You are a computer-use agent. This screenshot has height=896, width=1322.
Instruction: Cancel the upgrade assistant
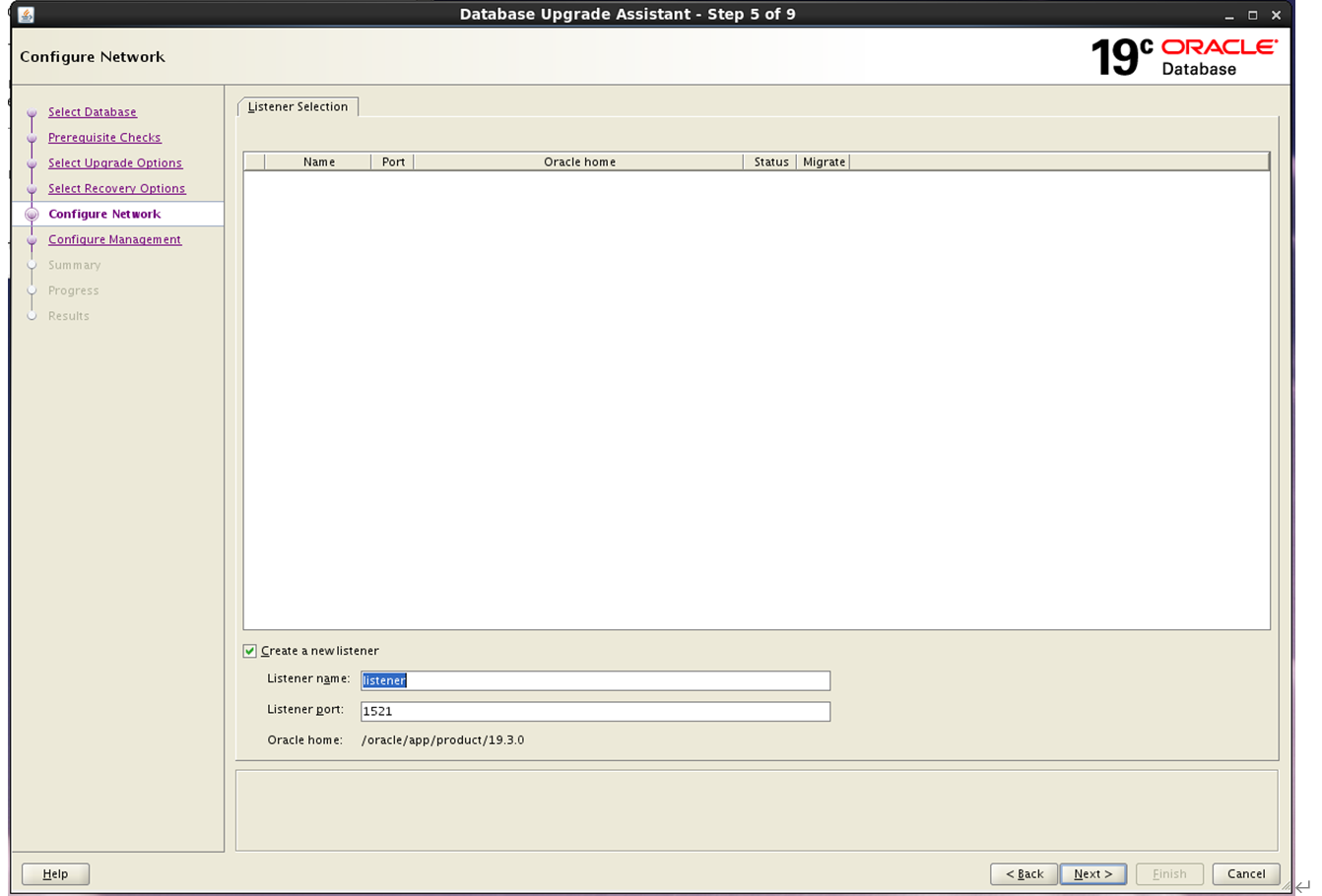click(1246, 873)
